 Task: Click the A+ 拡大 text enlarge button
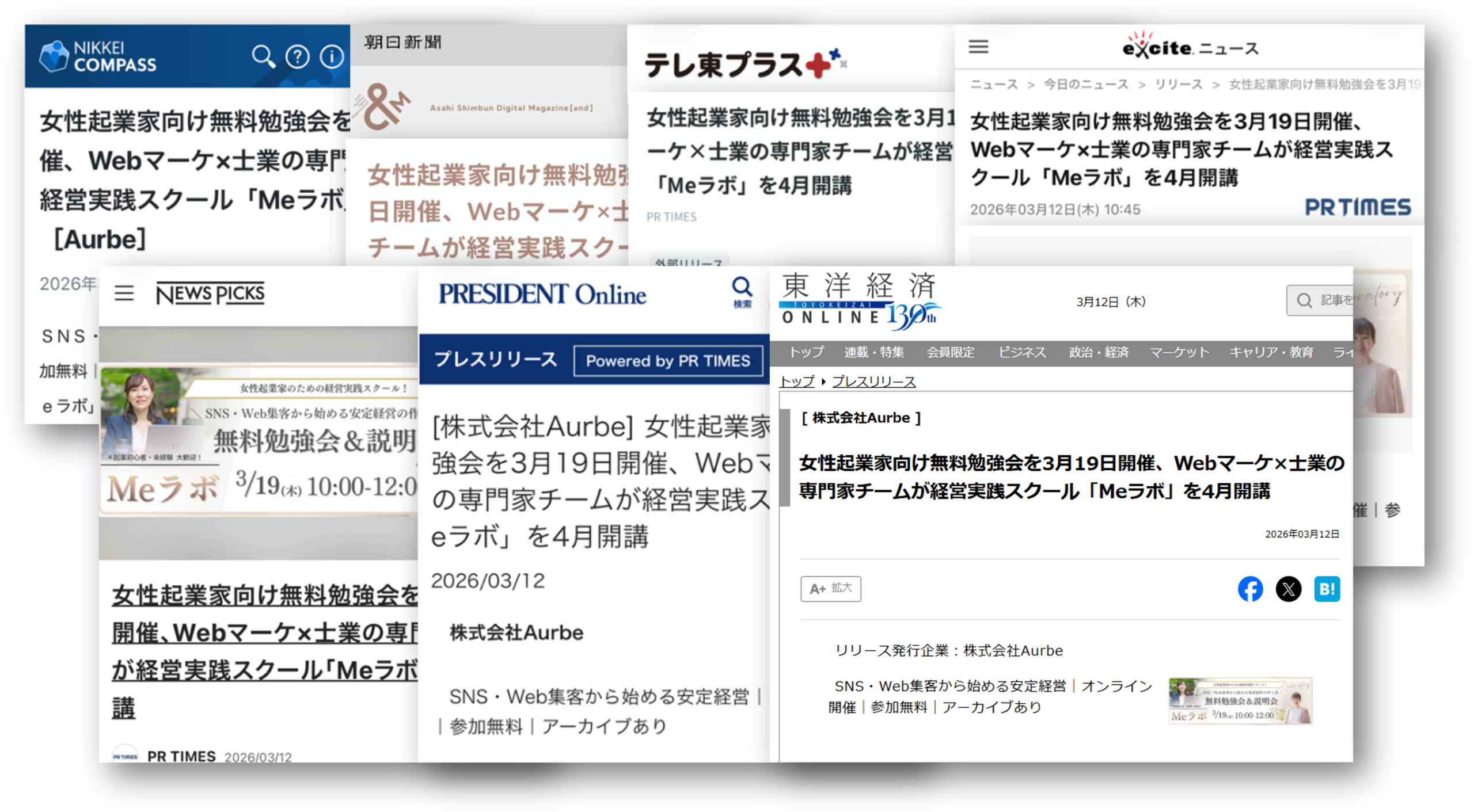pos(830,589)
